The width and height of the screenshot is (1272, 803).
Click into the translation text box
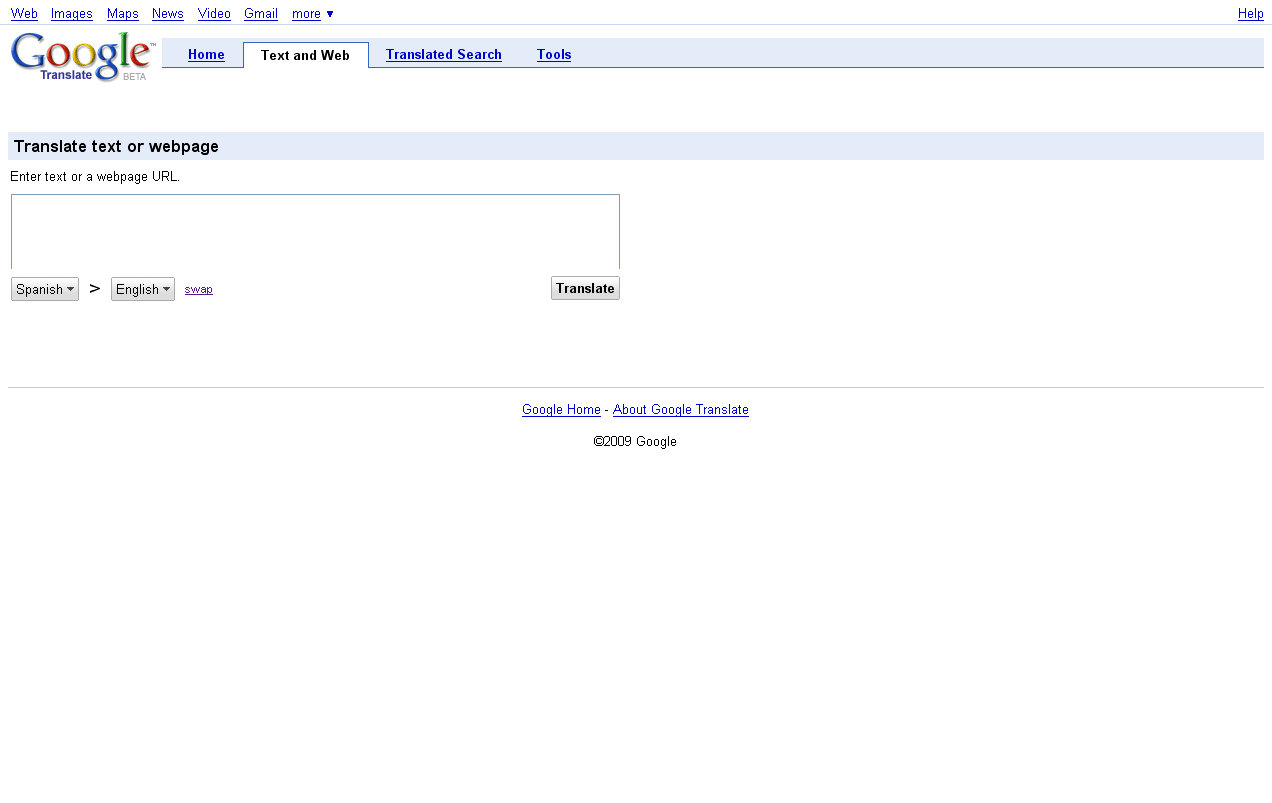(x=315, y=231)
